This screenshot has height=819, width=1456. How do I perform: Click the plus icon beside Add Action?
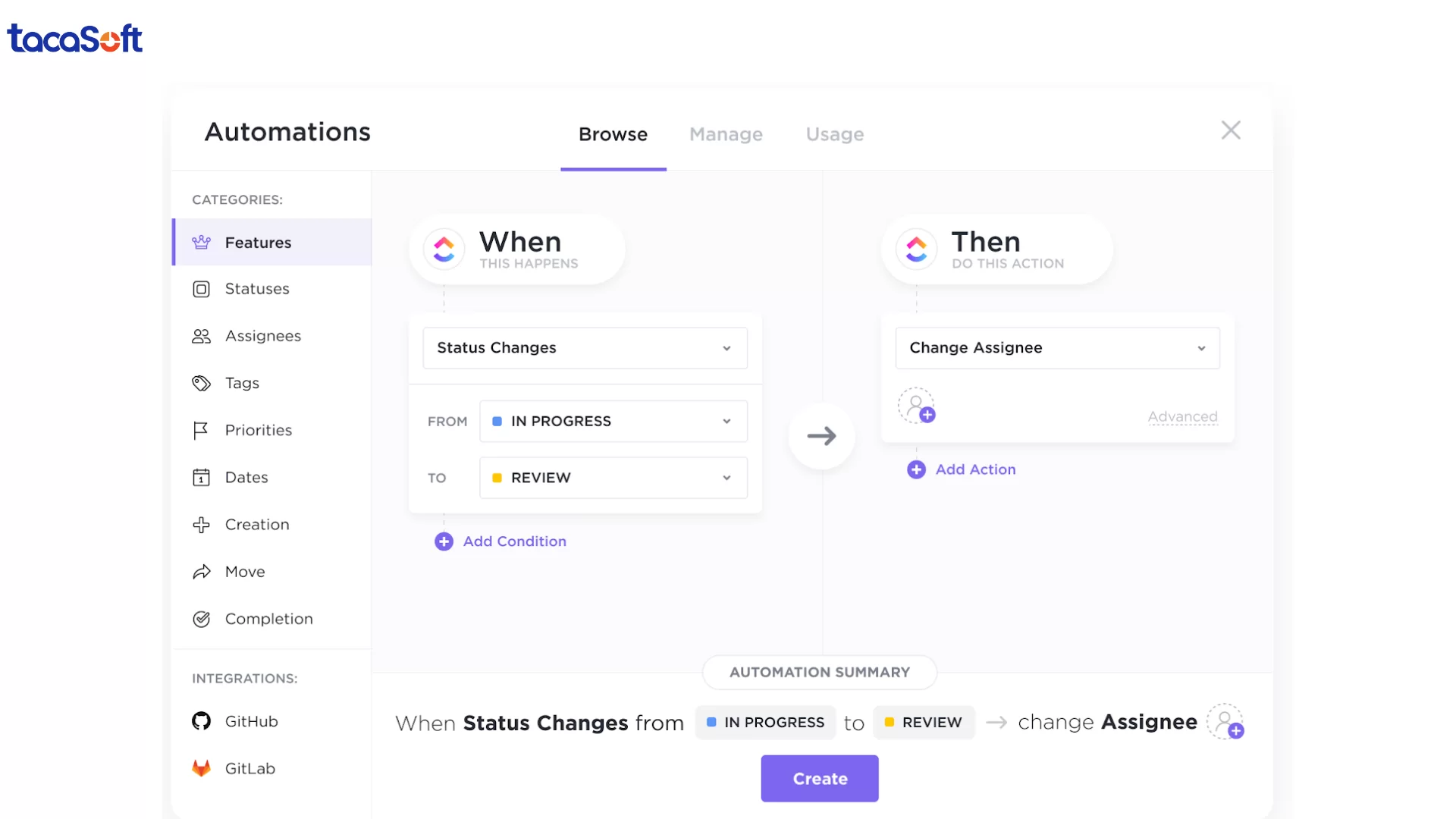(916, 469)
